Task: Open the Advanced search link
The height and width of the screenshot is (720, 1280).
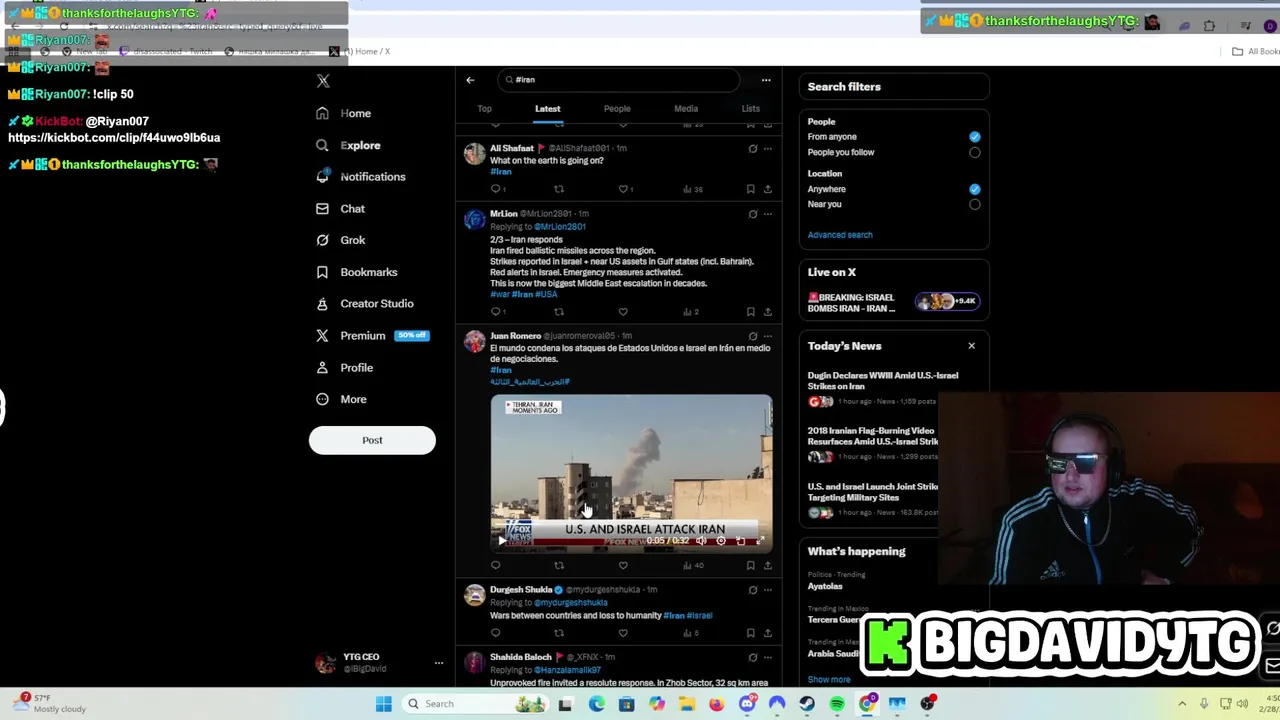Action: coord(840,235)
